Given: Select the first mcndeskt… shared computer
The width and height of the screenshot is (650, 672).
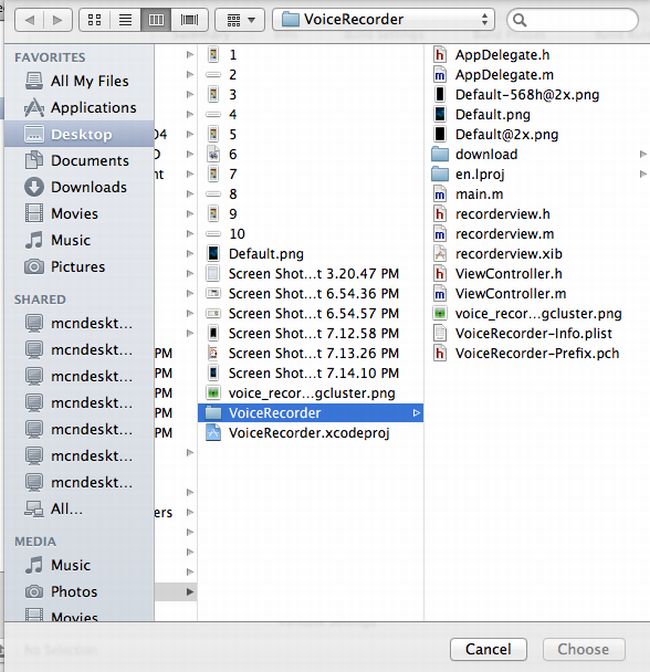Looking at the screenshot, I should click(x=79, y=323).
